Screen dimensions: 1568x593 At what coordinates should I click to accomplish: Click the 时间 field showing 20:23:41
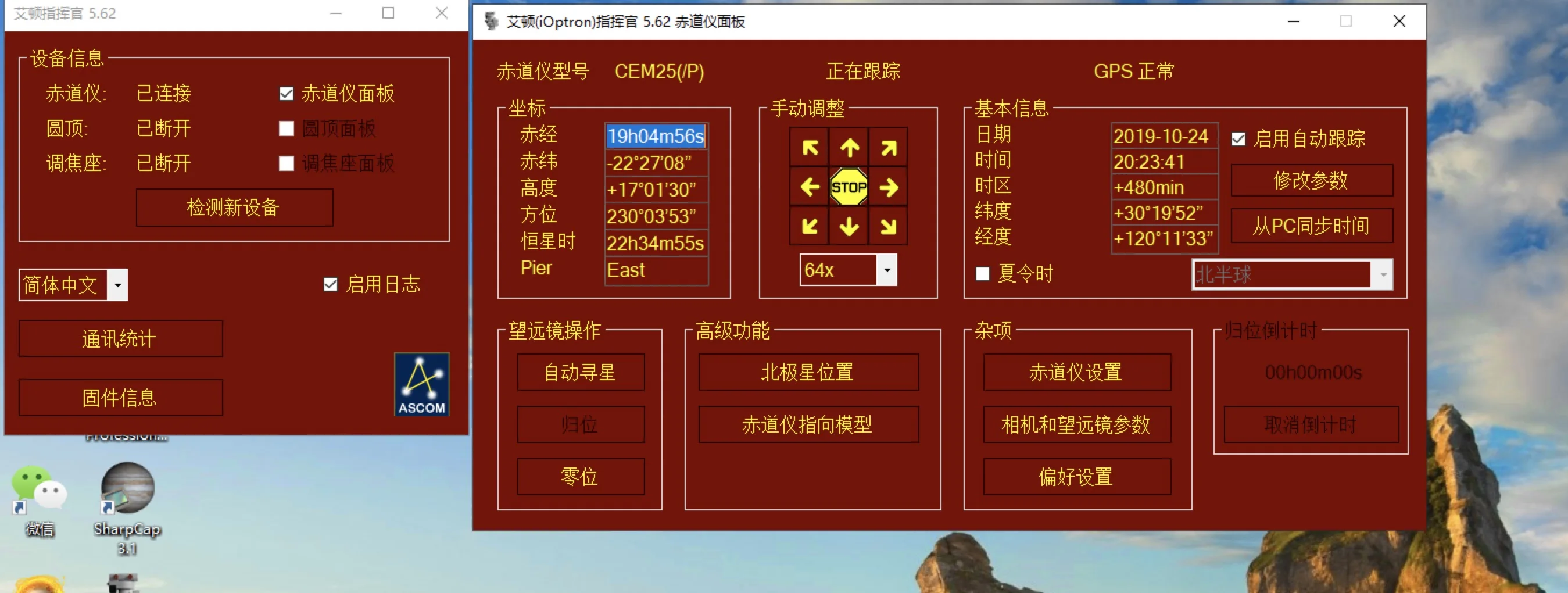point(1164,162)
